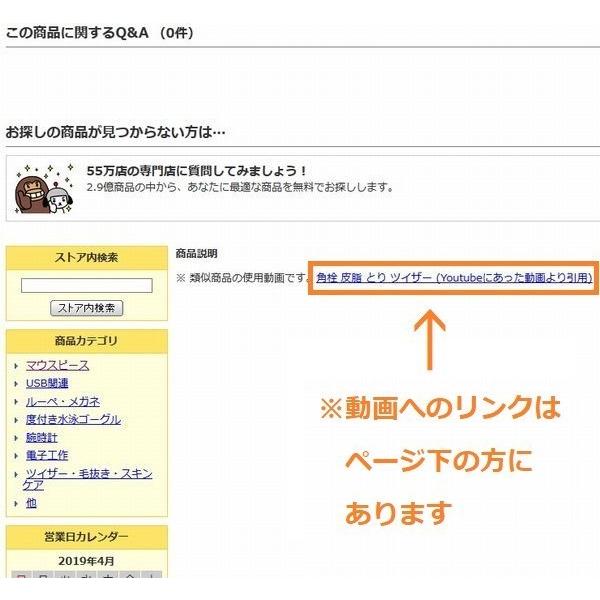Screen dimensions: 600x600
Task: Select the 度付き水泳ゴーグル category
Action: [x=73, y=420]
